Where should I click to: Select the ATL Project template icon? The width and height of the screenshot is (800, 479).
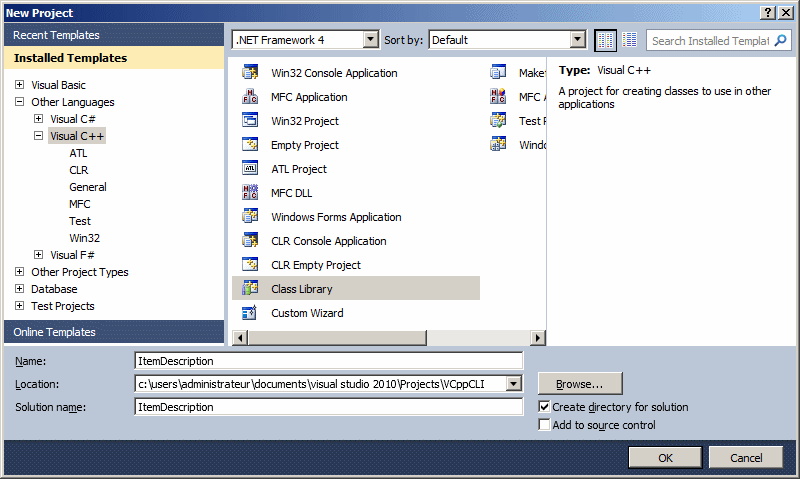point(250,168)
